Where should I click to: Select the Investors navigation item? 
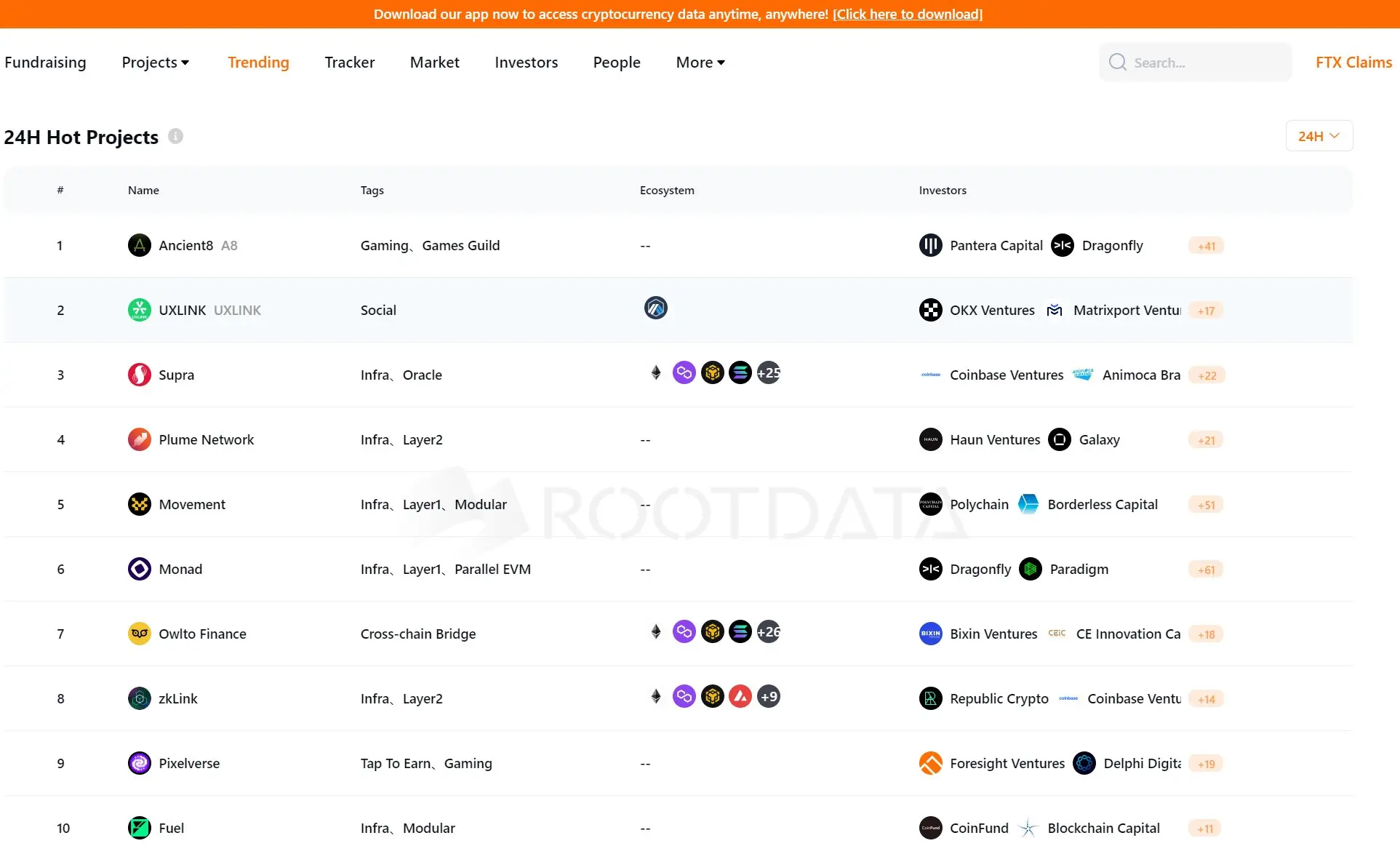[526, 62]
